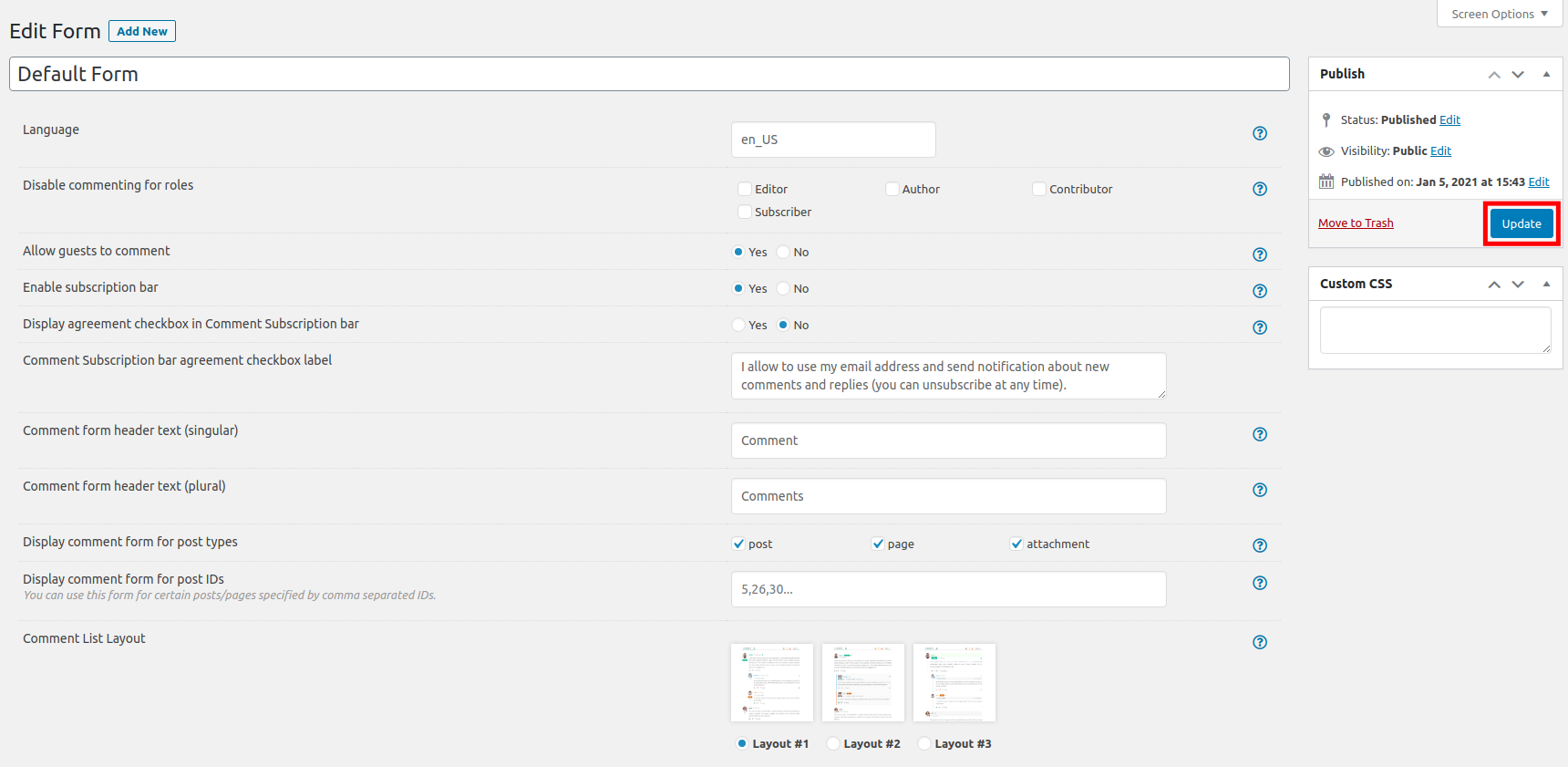
Task: Click the Custom CSS text area
Action: (x=1434, y=329)
